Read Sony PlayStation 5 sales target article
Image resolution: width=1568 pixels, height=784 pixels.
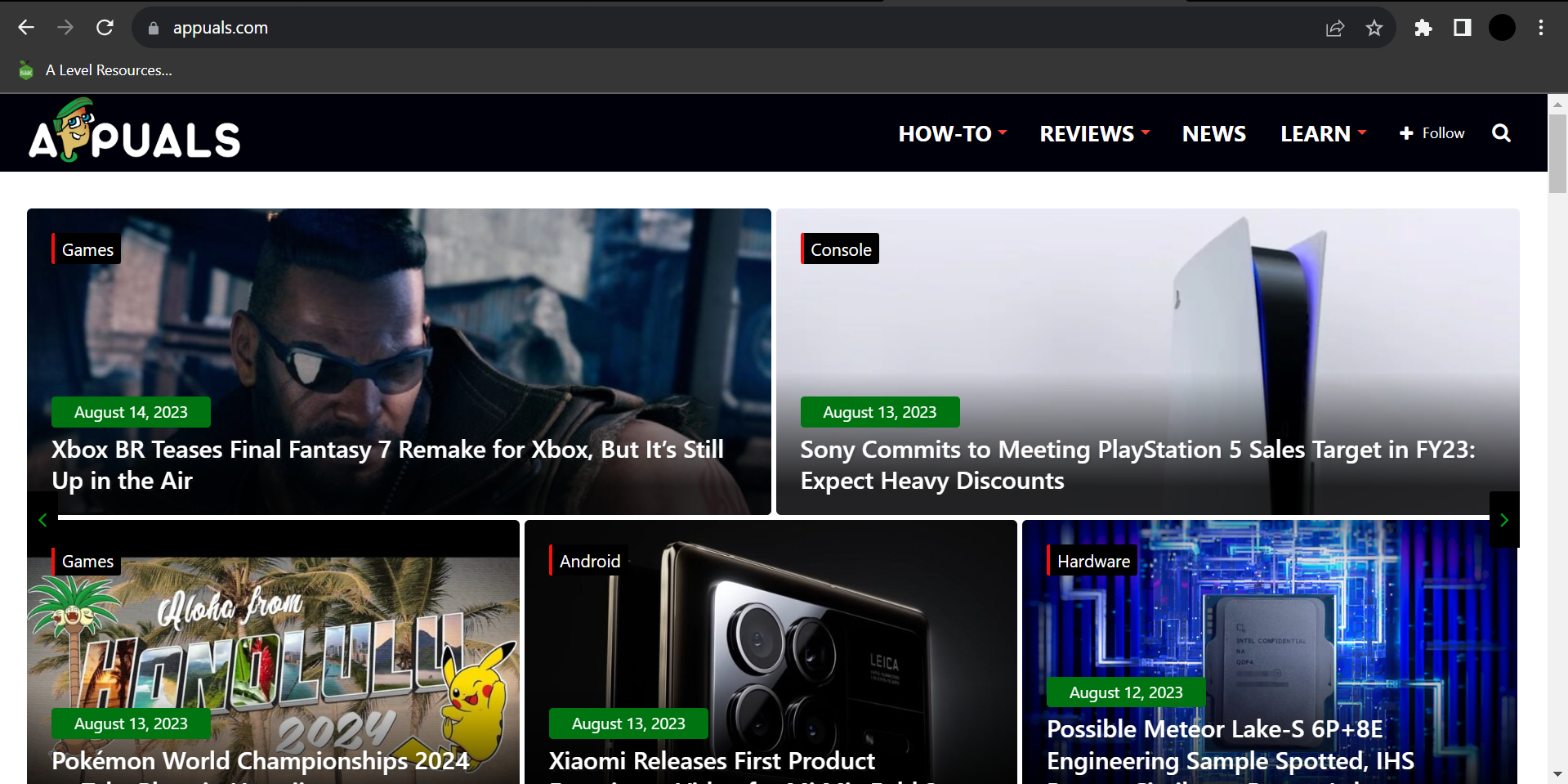(x=1138, y=465)
